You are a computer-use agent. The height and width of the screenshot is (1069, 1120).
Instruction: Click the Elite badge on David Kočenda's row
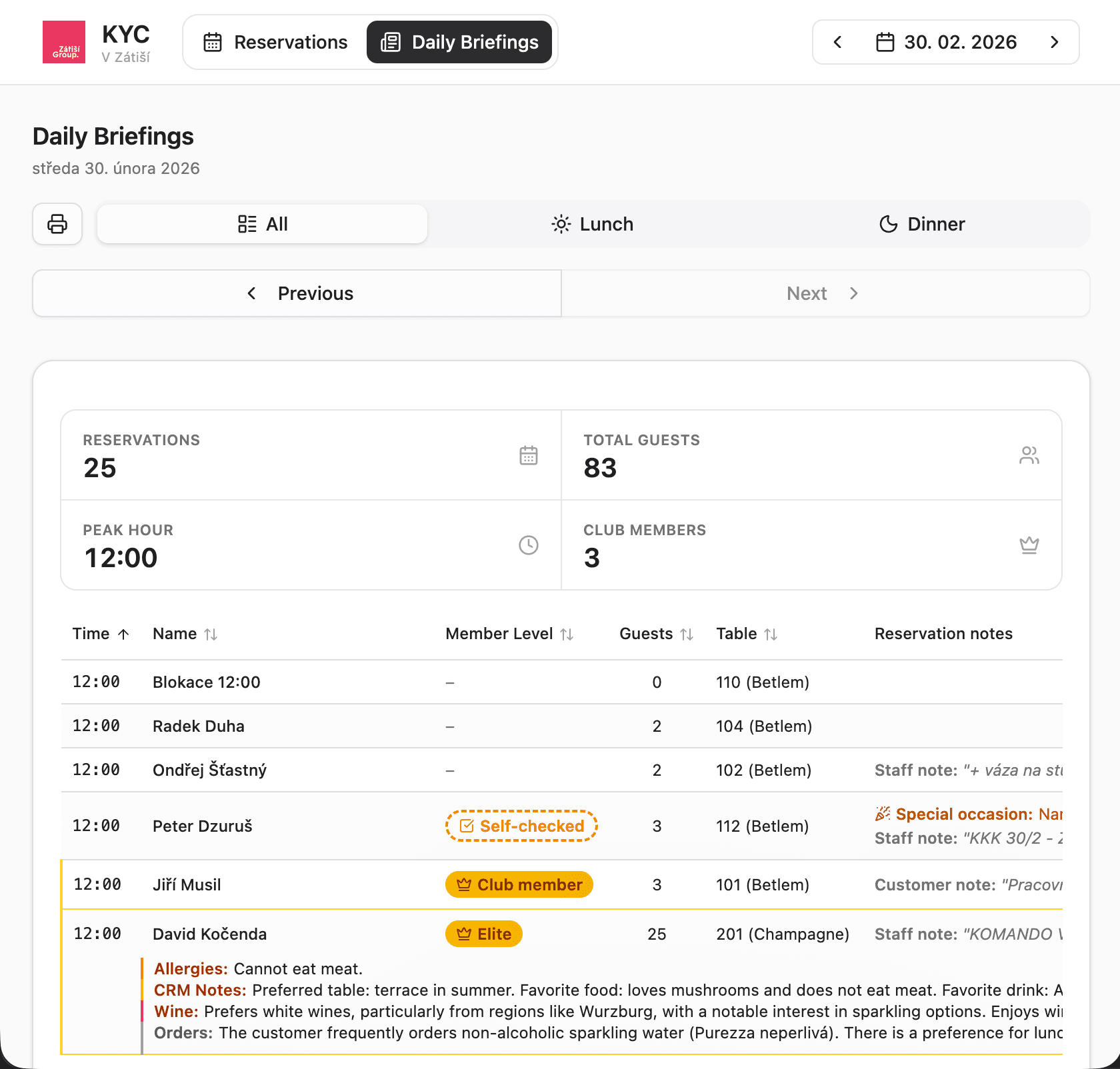coord(483,934)
